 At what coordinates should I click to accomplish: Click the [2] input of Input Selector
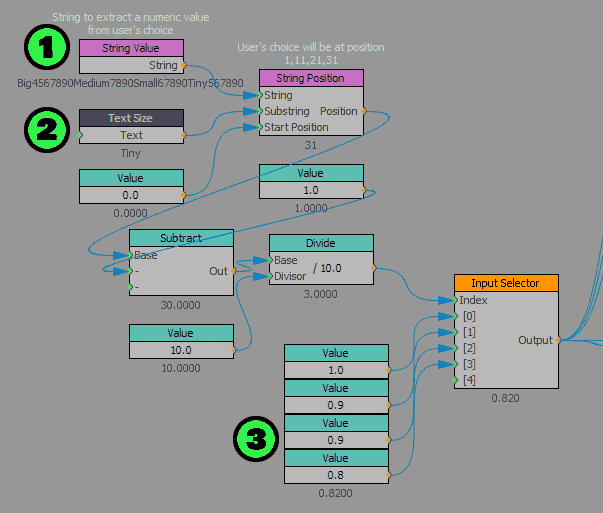pyautogui.click(x=455, y=348)
